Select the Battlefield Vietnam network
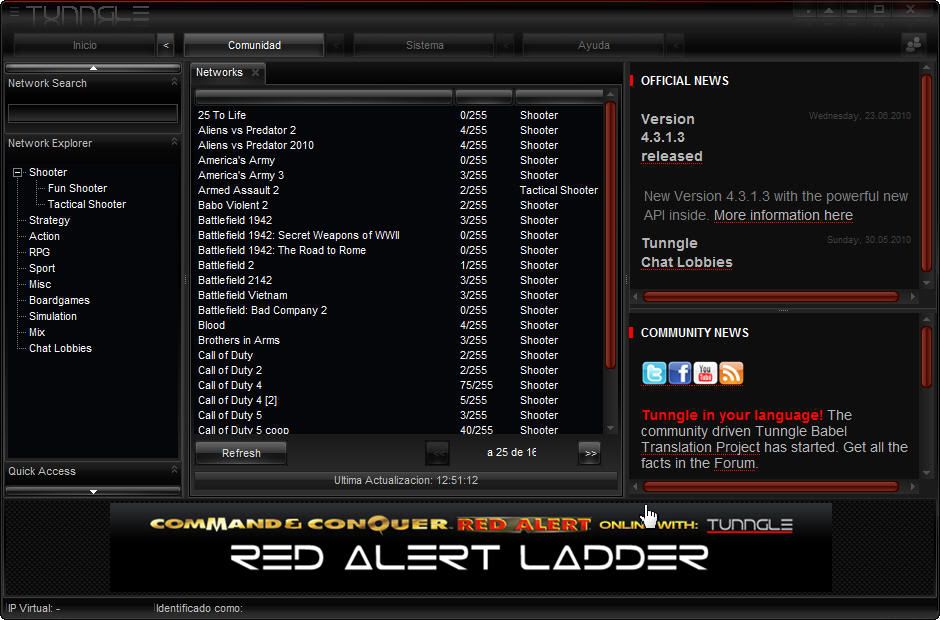Screen dimensions: 940x620 coord(399,295)
